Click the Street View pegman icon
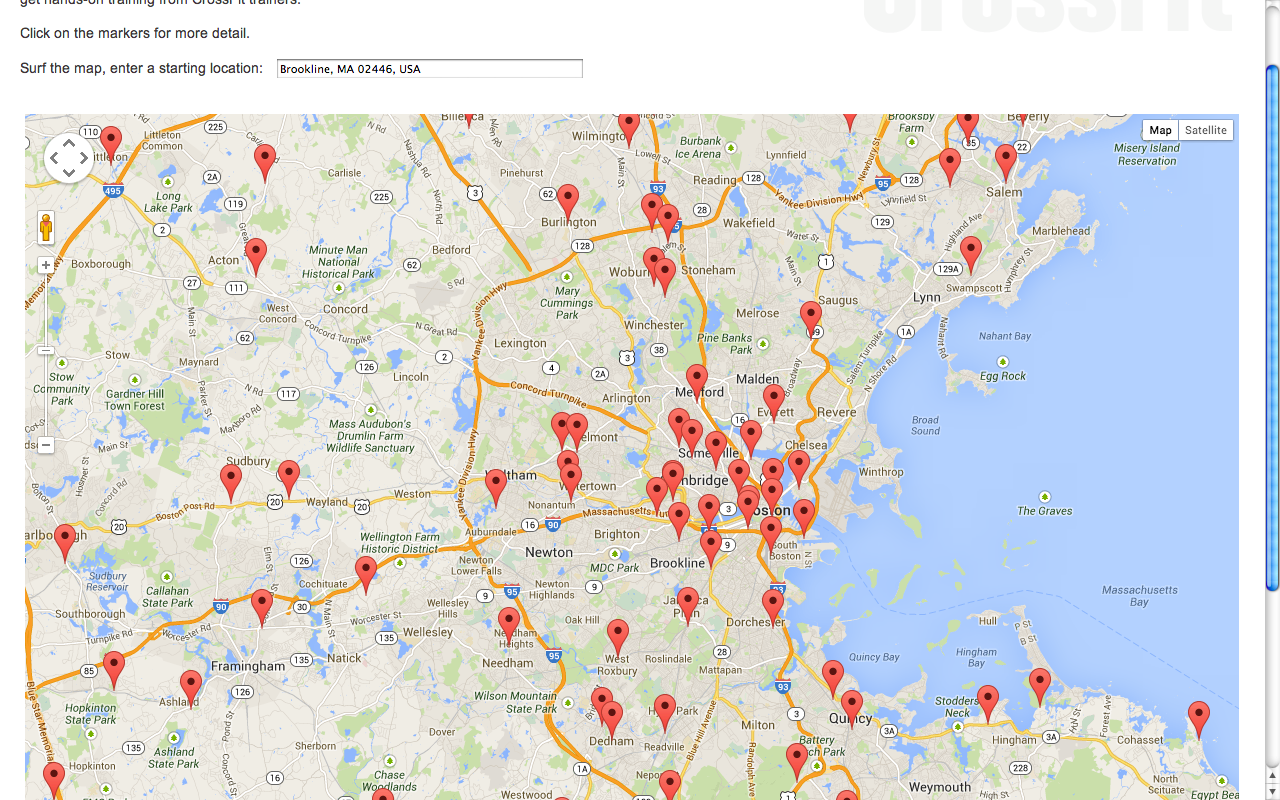The width and height of the screenshot is (1280, 800). pyautogui.click(x=46, y=228)
